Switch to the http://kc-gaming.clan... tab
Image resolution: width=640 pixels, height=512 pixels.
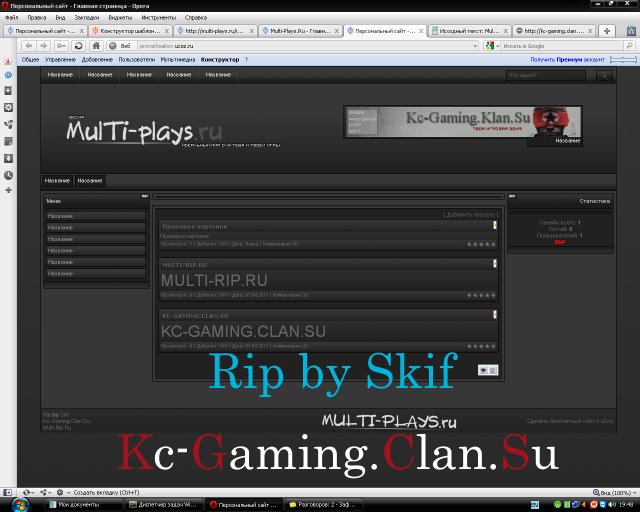tap(554, 31)
